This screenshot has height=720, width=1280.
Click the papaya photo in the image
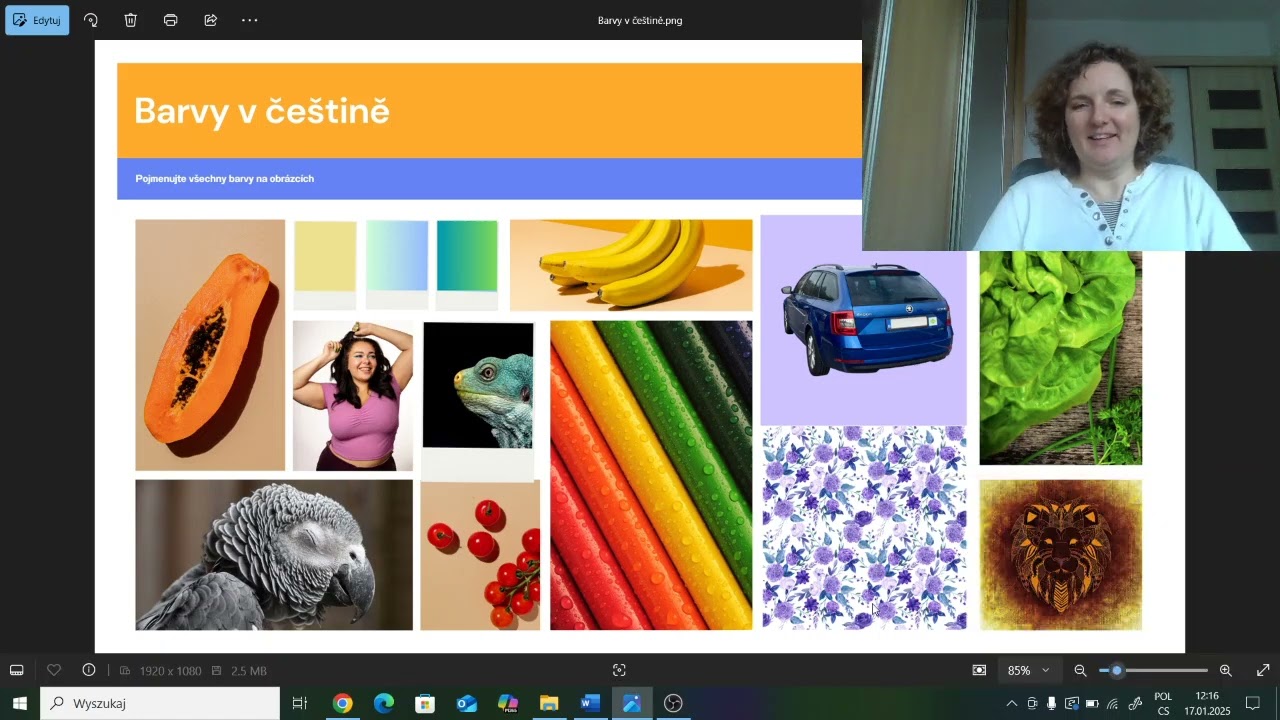click(x=210, y=345)
